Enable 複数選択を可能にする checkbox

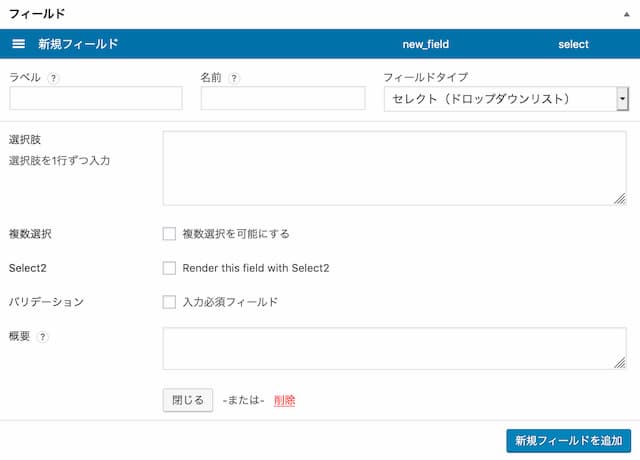click(169, 234)
